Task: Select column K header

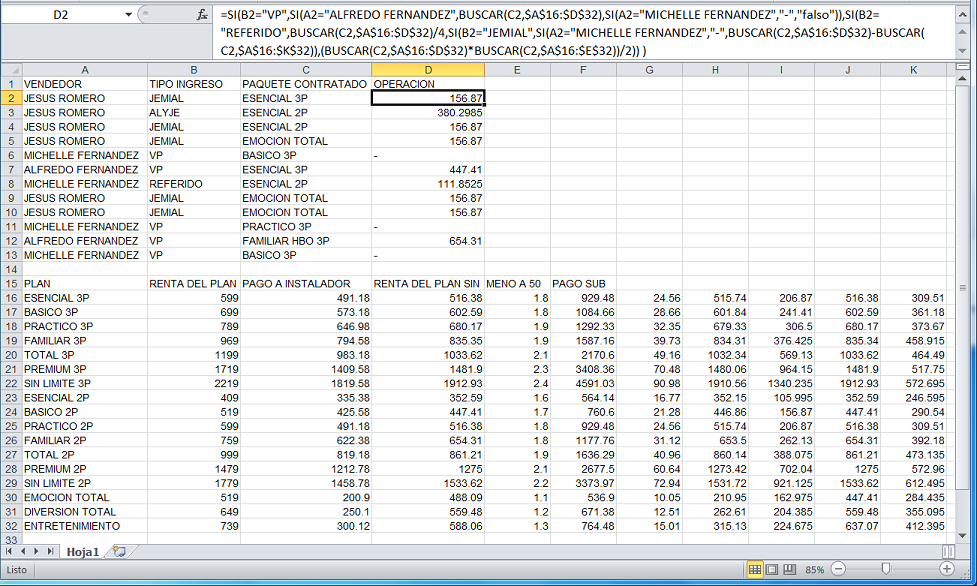Action: pyautogui.click(x=913, y=70)
